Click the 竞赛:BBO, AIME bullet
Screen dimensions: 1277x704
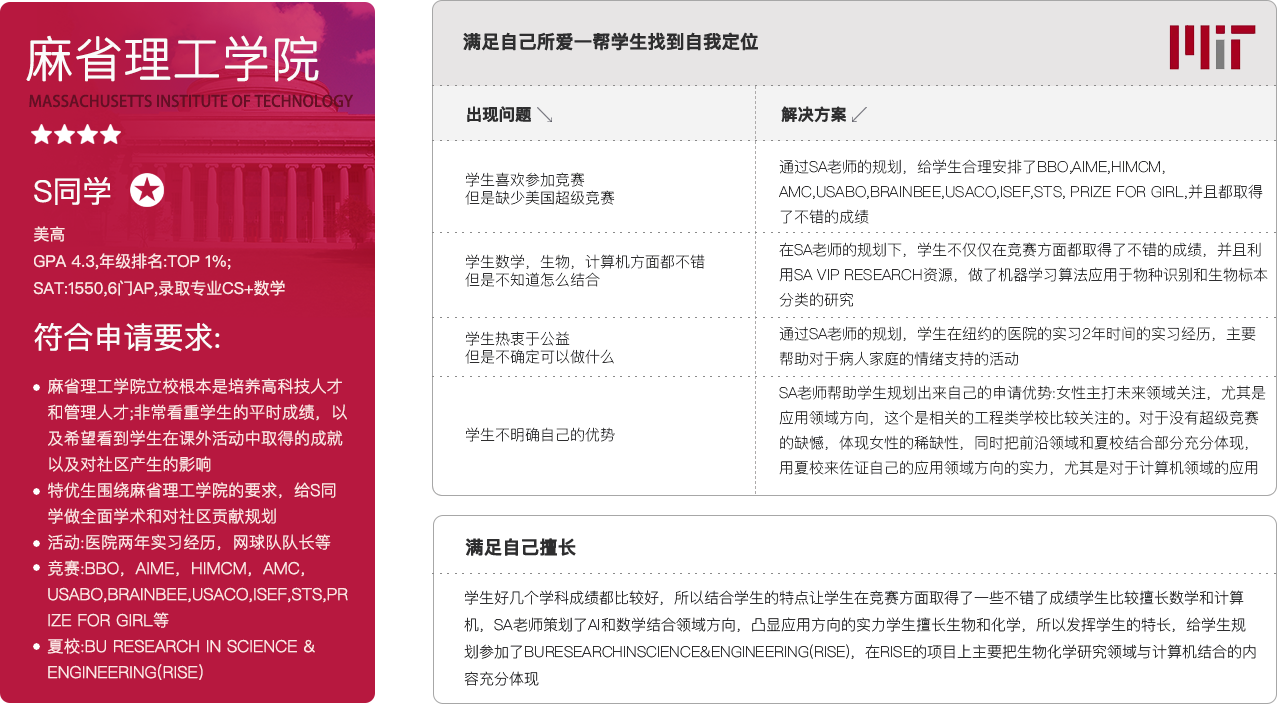[190, 594]
